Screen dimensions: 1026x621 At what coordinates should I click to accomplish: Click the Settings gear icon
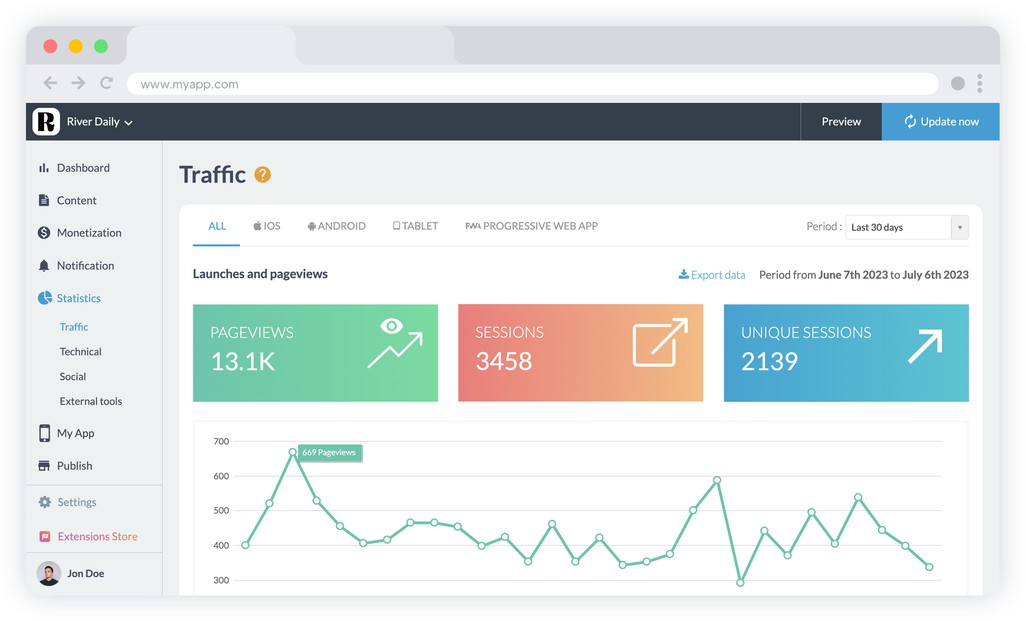(x=44, y=502)
